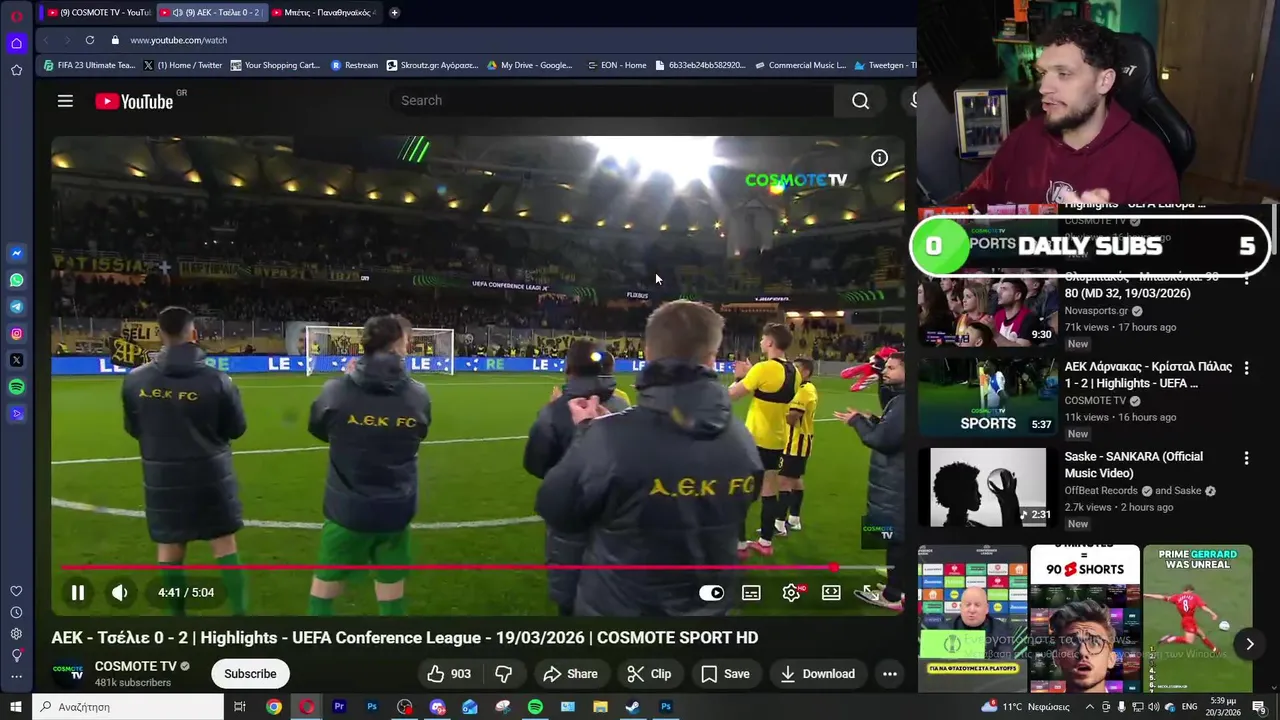Pause the video playback
Viewport: 1280px width, 720px height.
[77, 593]
